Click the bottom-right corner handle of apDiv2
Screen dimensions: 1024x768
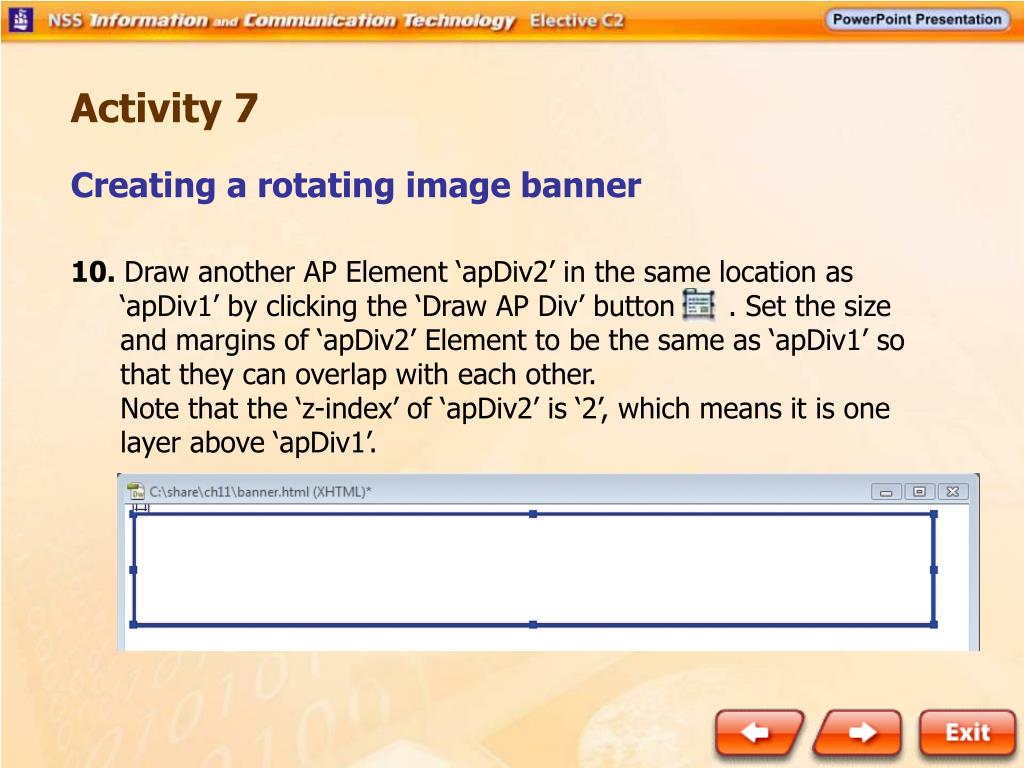point(934,625)
